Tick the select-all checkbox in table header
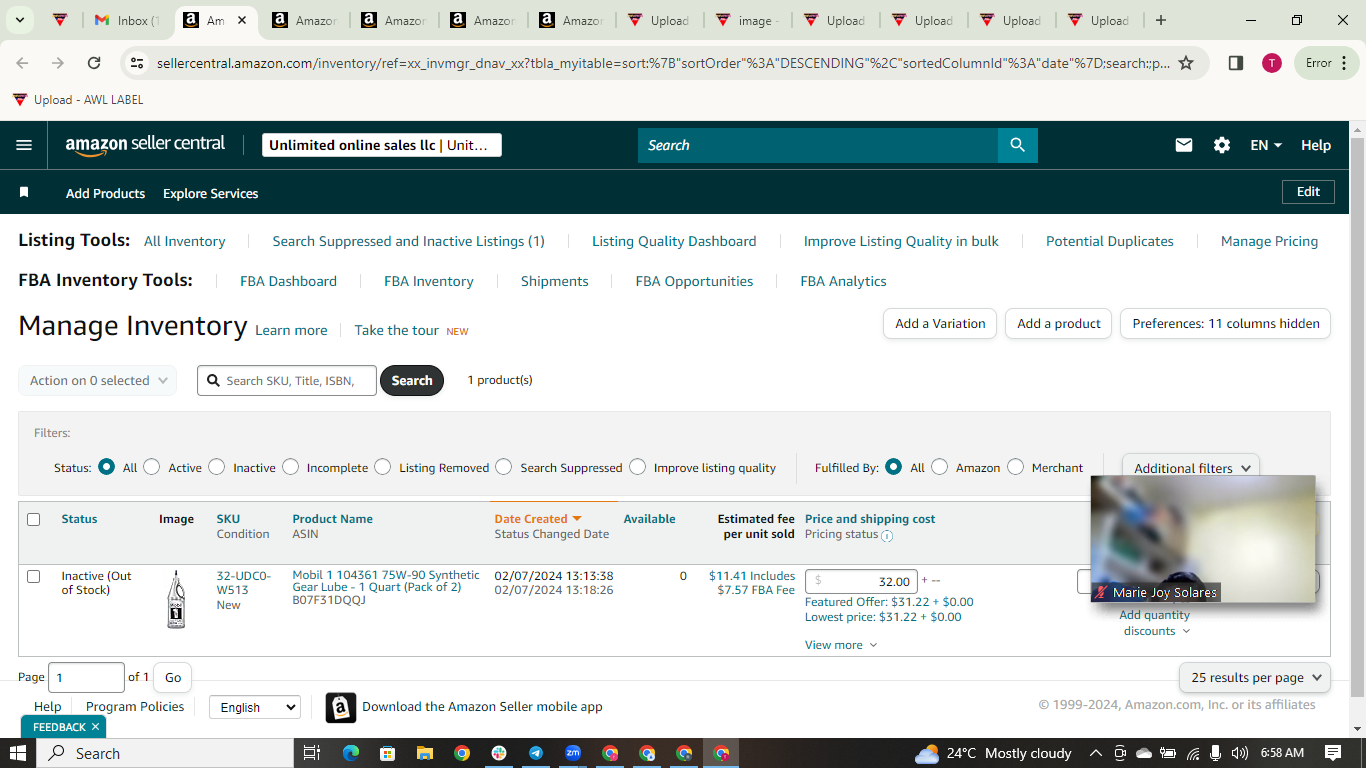 [34, 519]
